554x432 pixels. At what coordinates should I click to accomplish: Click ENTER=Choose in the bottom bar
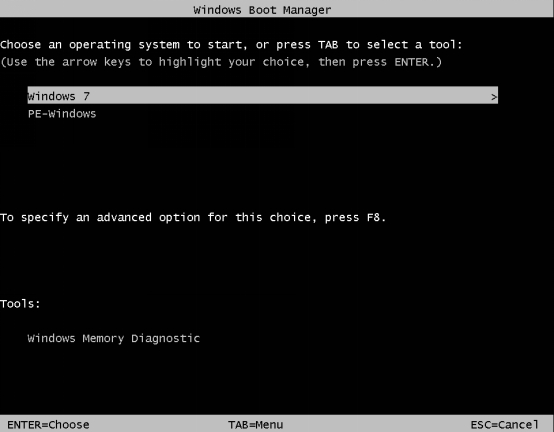[x=48, y=425]
